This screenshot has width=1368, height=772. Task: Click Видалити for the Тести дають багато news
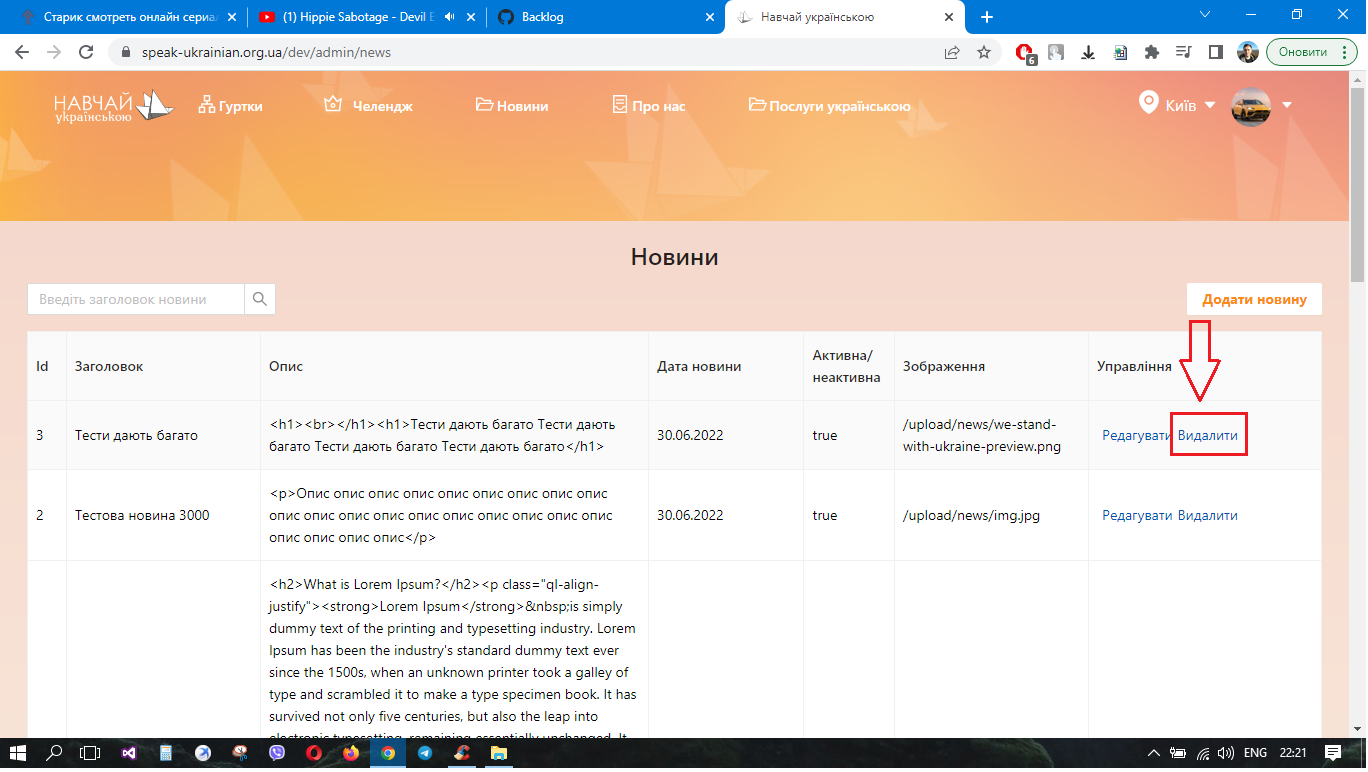pyautogui.click(x=1208, y=435)
